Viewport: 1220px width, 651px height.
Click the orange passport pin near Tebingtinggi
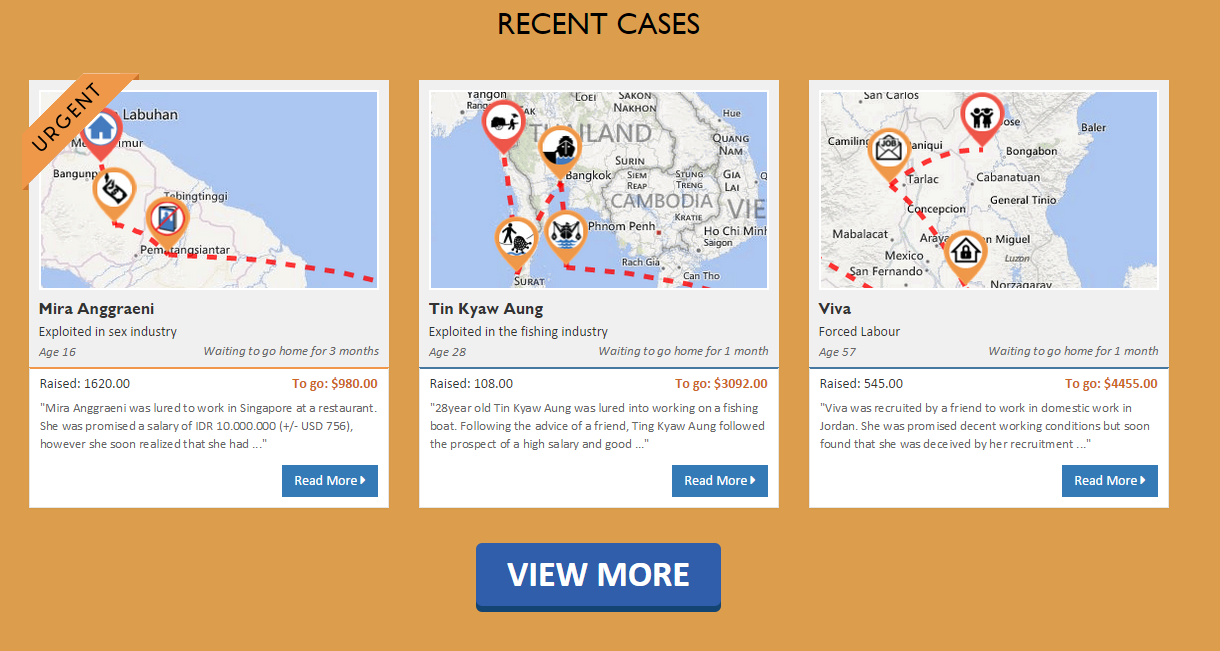coord(166,220)
